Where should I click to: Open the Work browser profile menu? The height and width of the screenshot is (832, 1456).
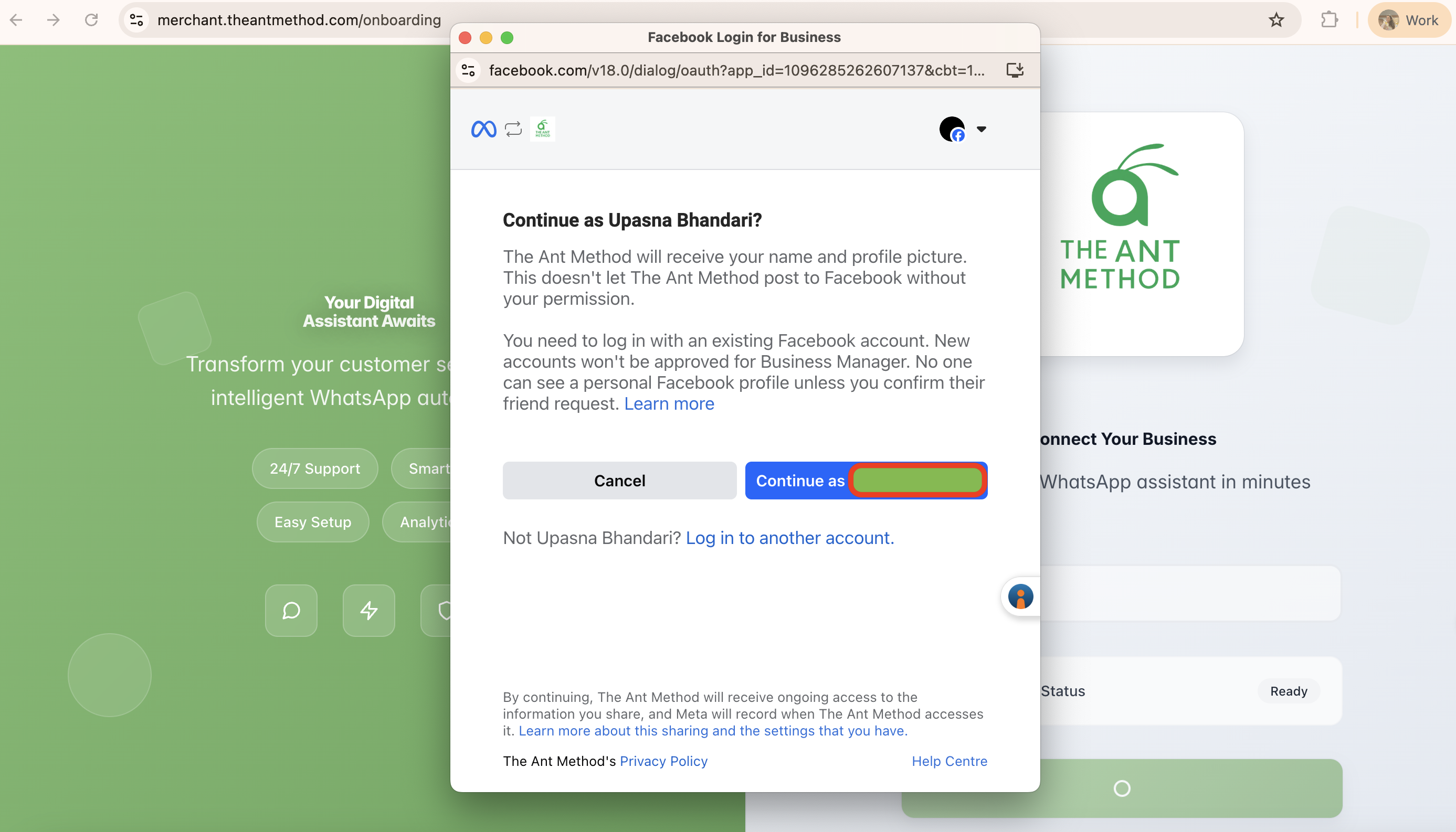coord(1409,20)
